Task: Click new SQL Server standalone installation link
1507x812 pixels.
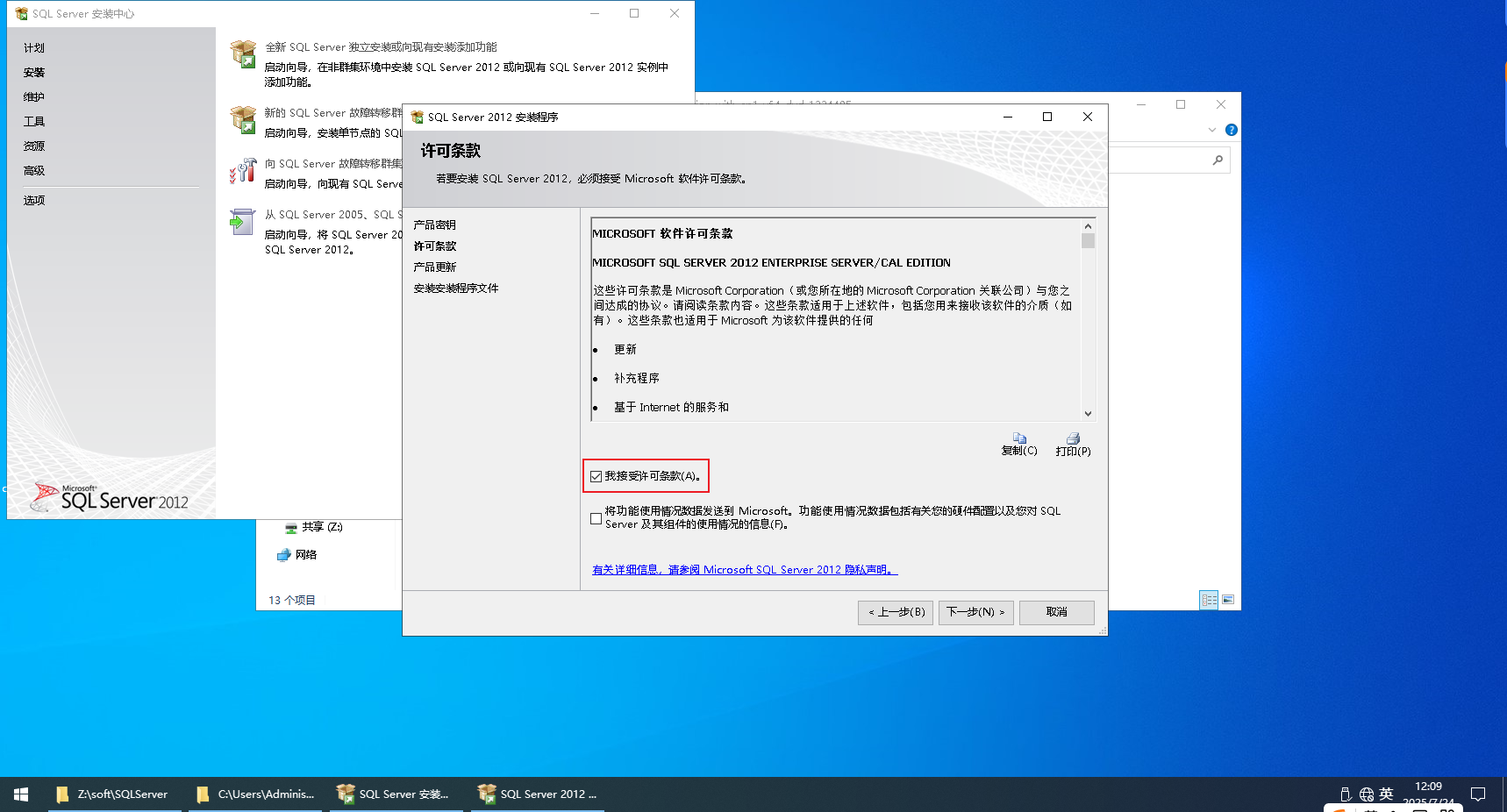Action: [382, 47]
